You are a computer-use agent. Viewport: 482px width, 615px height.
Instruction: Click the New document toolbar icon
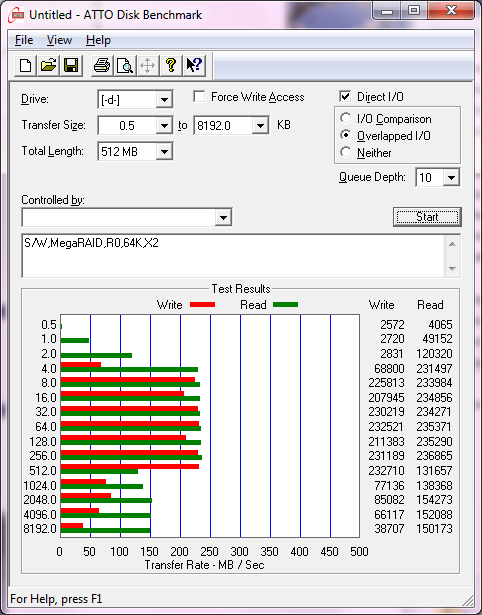(25, 66)
